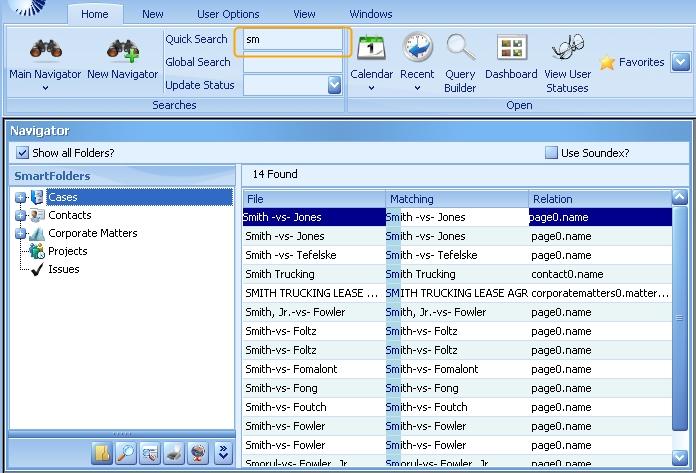
Task: Expand the Contacts tree node
Action: coord(20,216)
